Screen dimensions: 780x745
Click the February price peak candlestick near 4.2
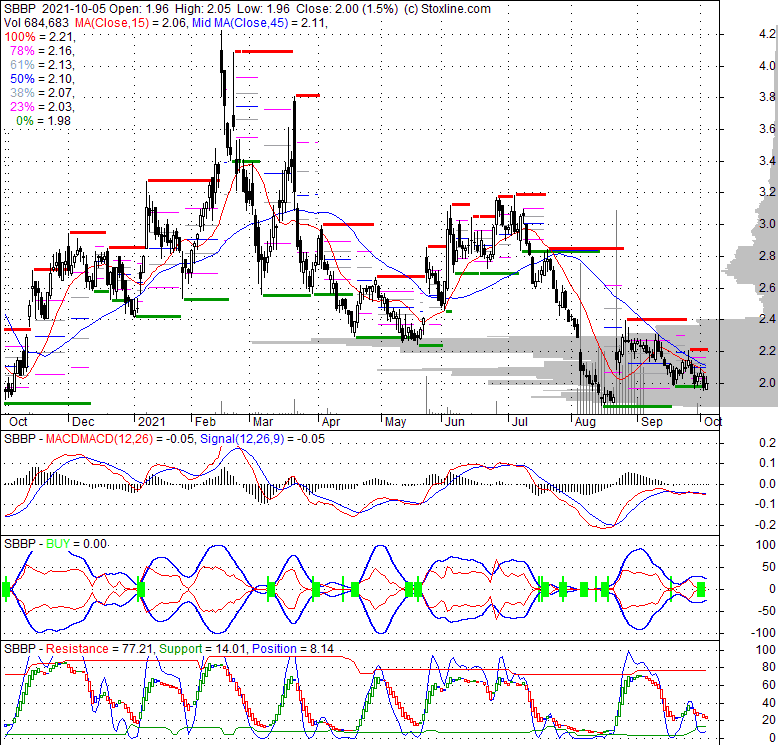tap(222, 65)
